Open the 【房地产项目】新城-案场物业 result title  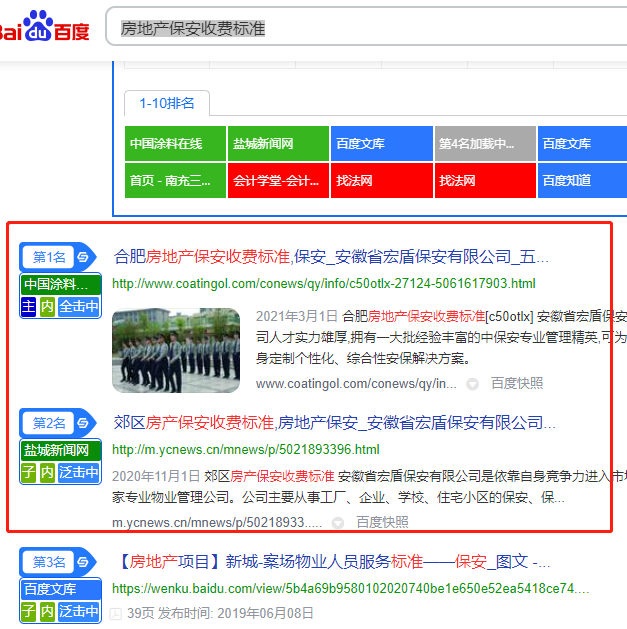pos(332,562)
